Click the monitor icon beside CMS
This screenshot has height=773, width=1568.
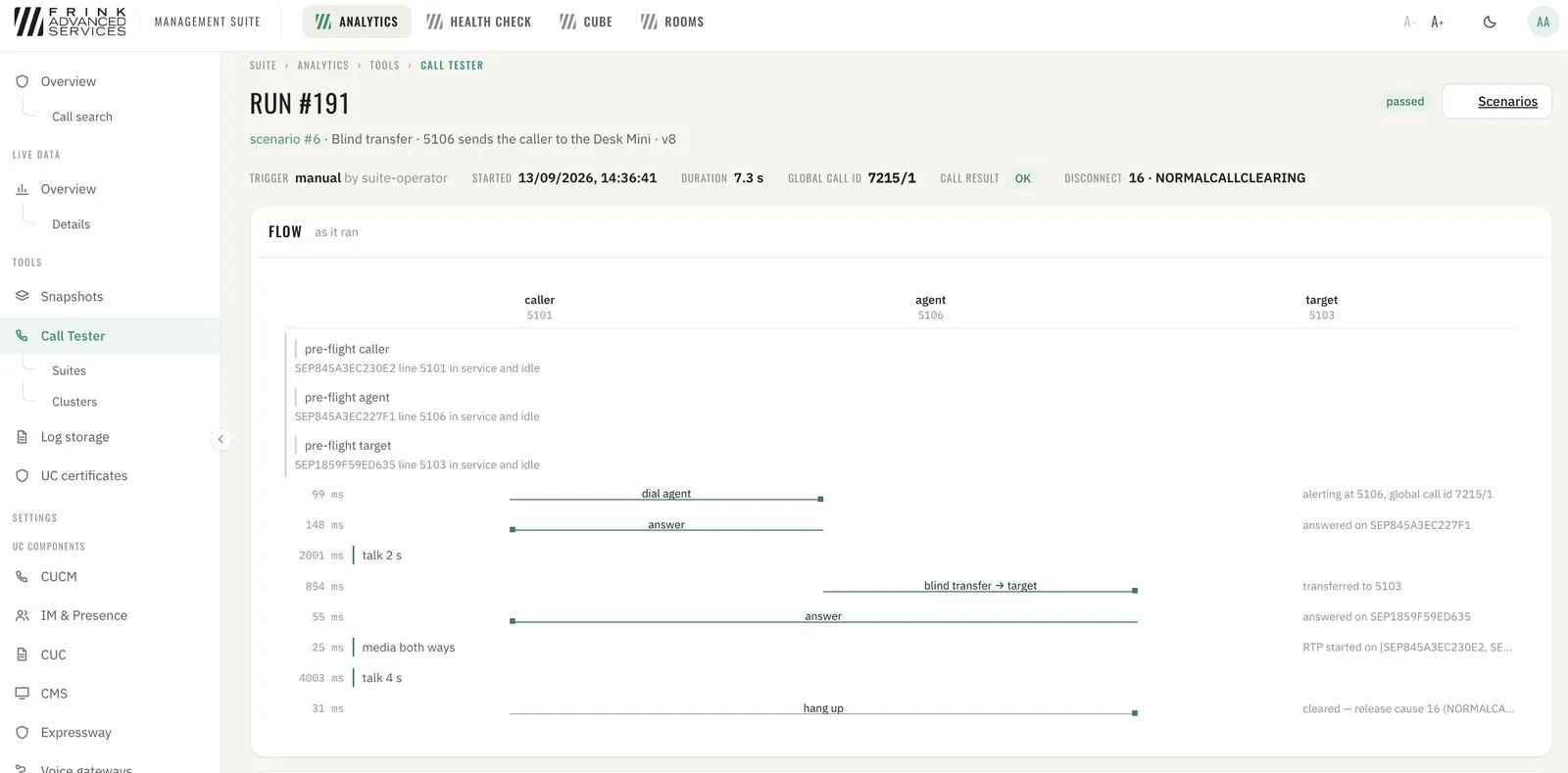tap(22, 693)
